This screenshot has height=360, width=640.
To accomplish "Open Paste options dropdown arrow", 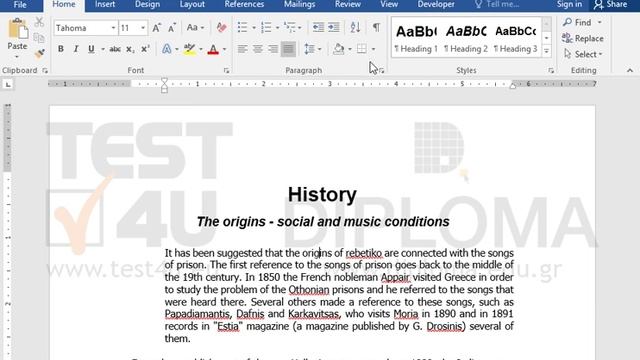I will [17, 56].
